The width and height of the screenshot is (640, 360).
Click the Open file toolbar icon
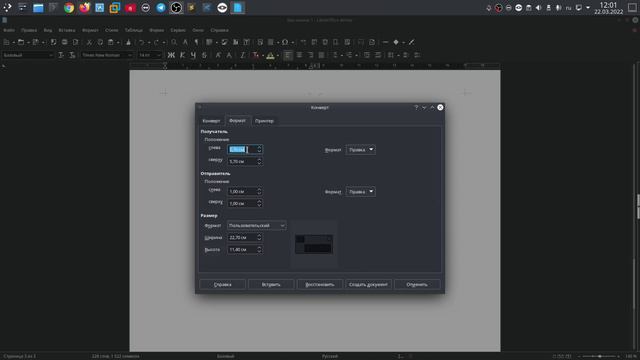(x=21, y=42)
